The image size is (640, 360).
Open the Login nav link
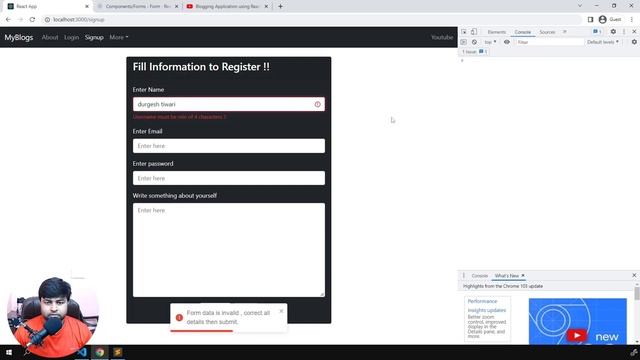click(71, 37)
